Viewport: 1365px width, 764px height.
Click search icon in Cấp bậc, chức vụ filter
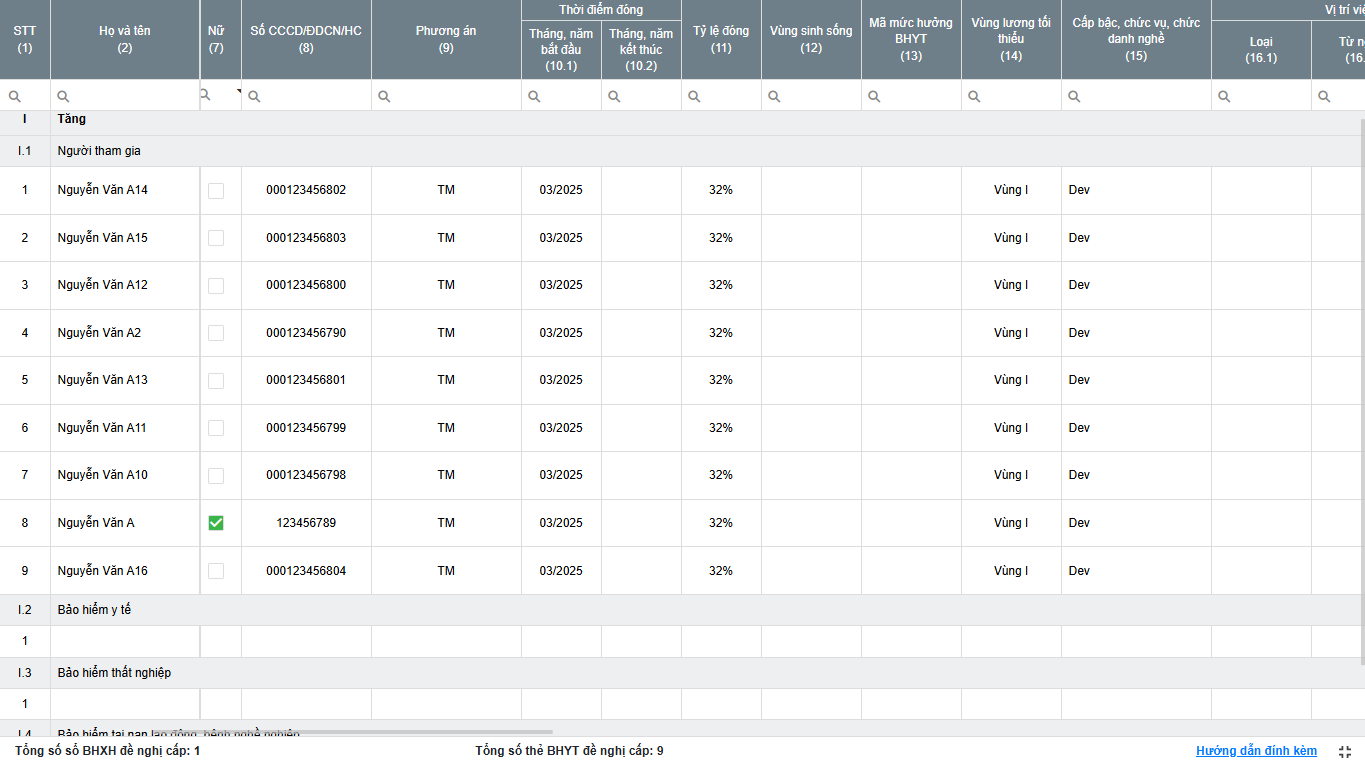pos(1074,97)
